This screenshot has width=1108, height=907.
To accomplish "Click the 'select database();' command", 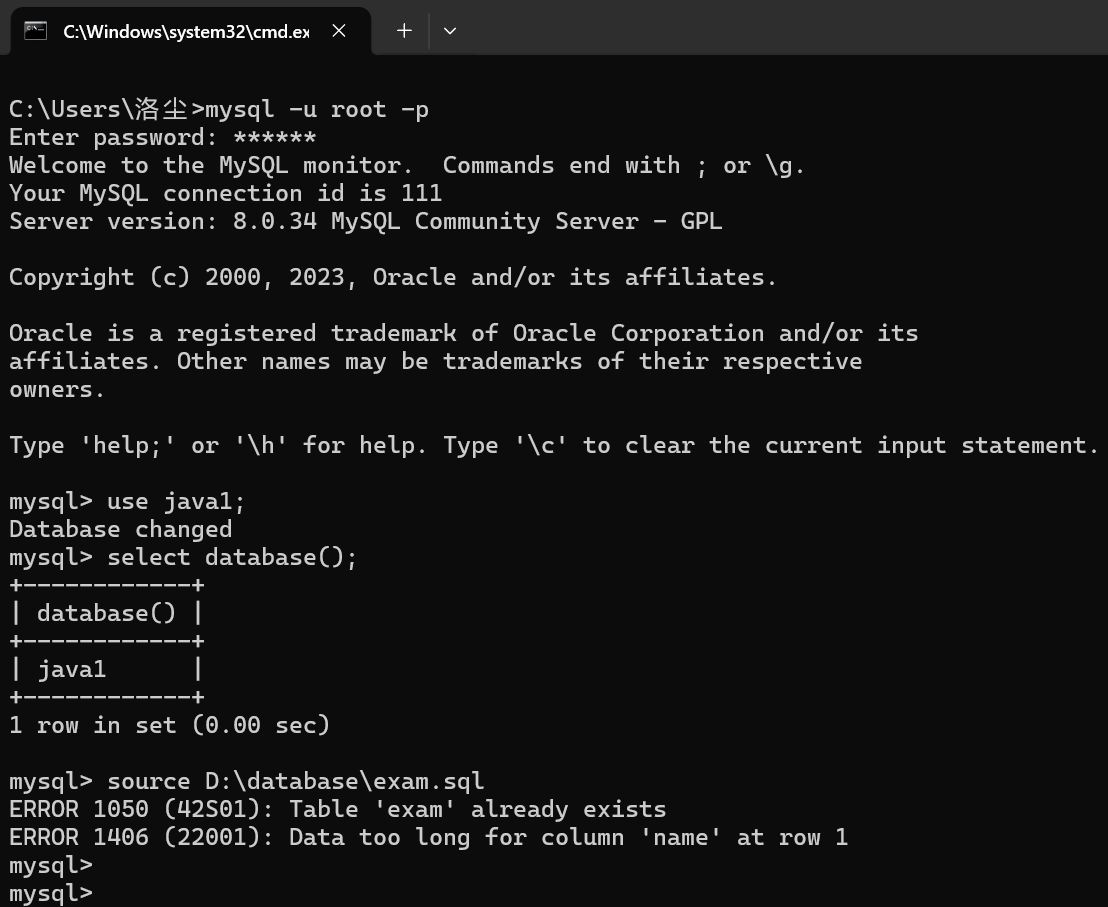I will click(232, 557).
